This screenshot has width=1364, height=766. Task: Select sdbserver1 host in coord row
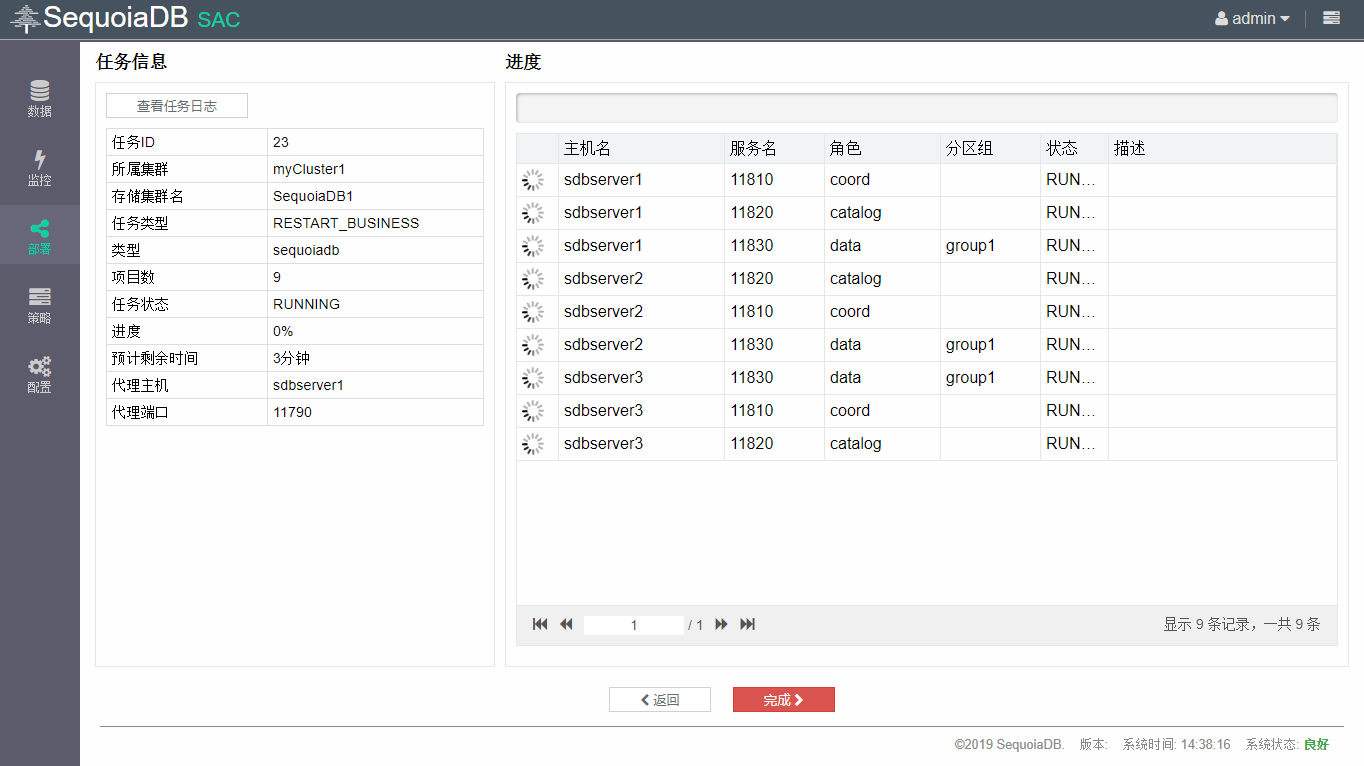click(x=603, y=180)
